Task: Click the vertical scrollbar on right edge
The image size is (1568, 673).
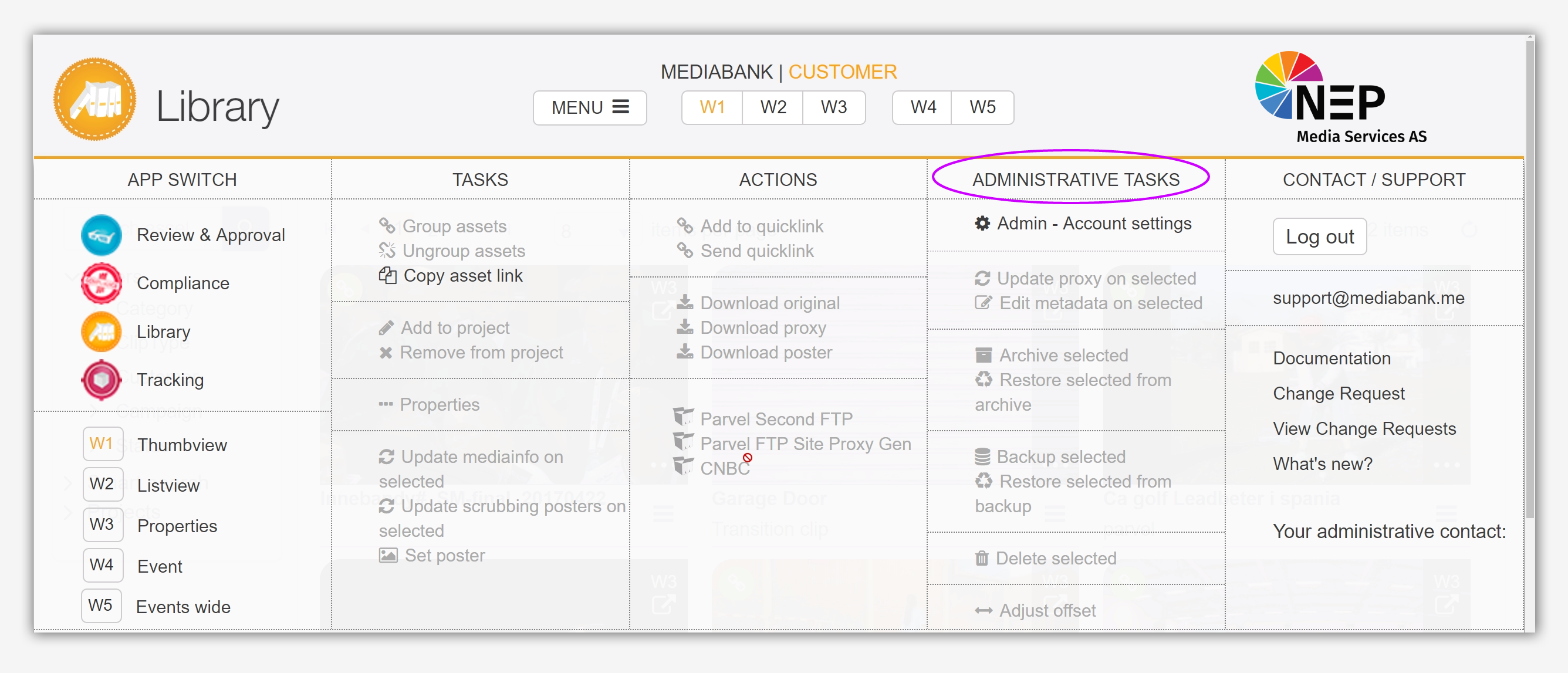Action: [x=1529, y=280]
